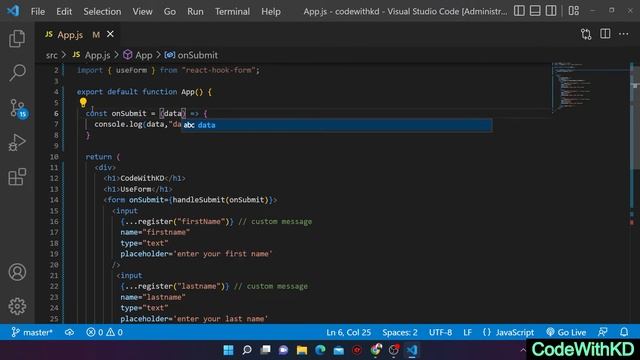Toggle the primary side bar layout icon
The image size is (640, 360).
(x=519, y=11)
